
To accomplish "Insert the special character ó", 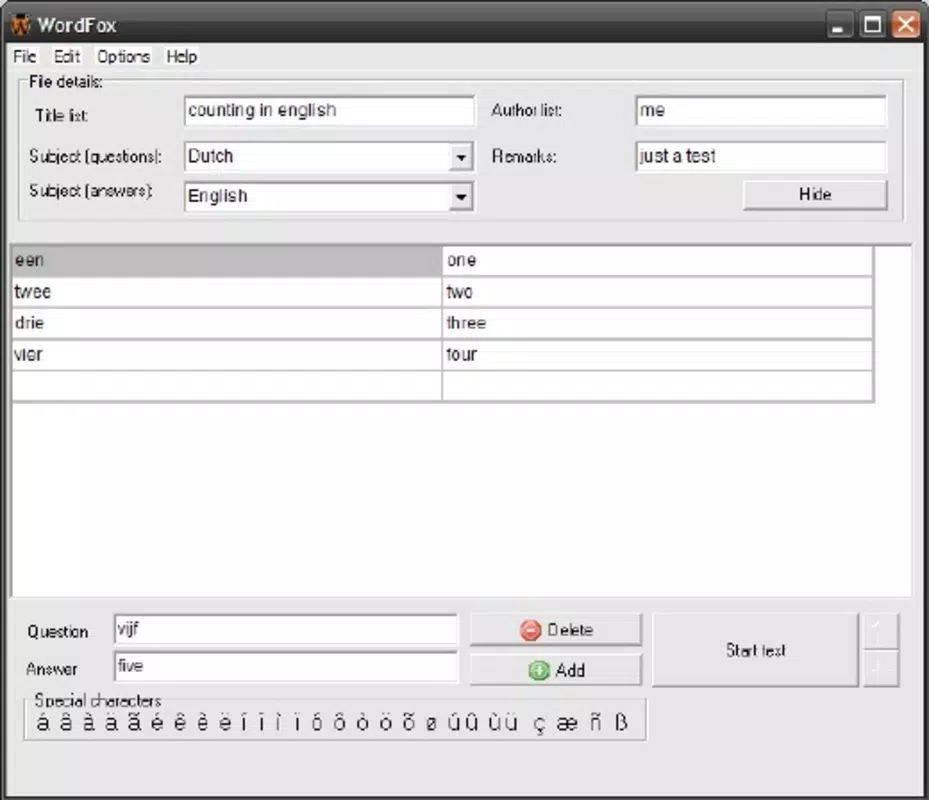I will (316, 722).
